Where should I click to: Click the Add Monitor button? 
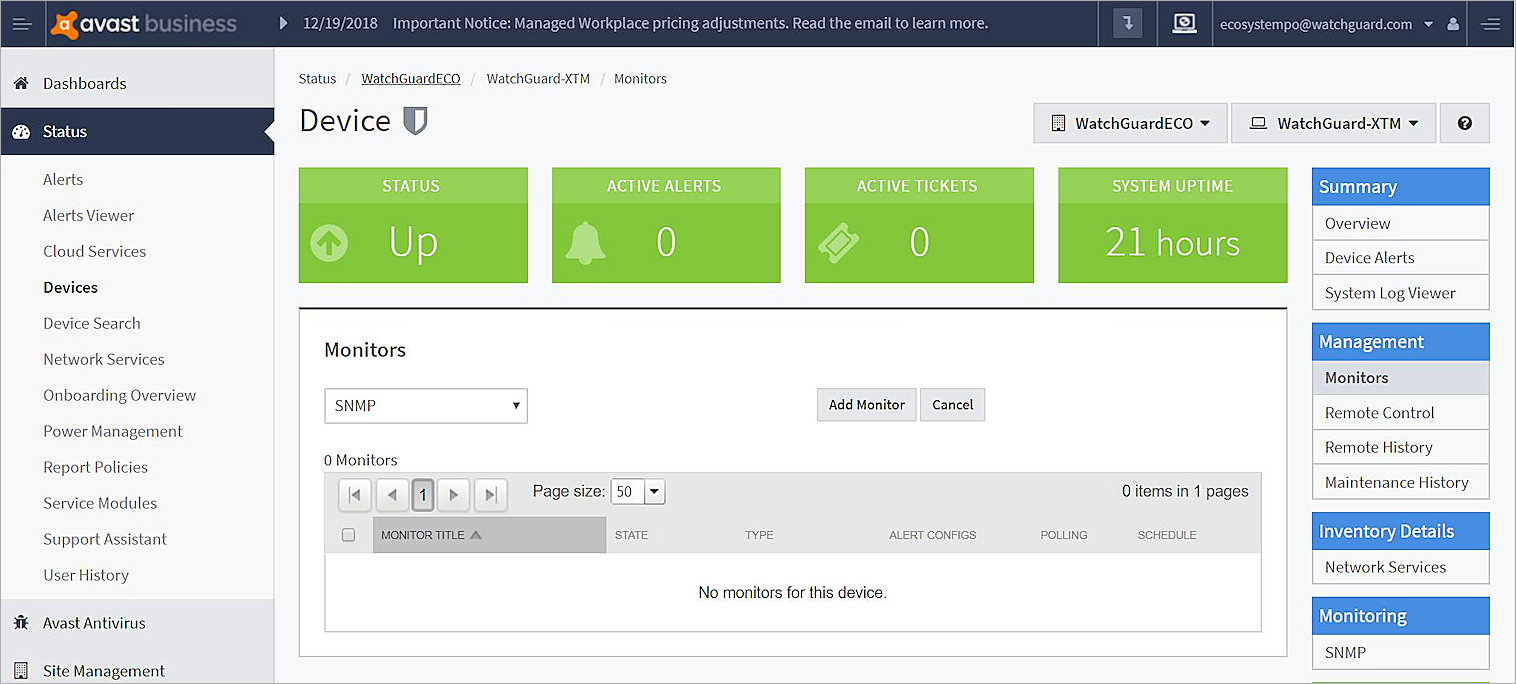pos(866,404)
